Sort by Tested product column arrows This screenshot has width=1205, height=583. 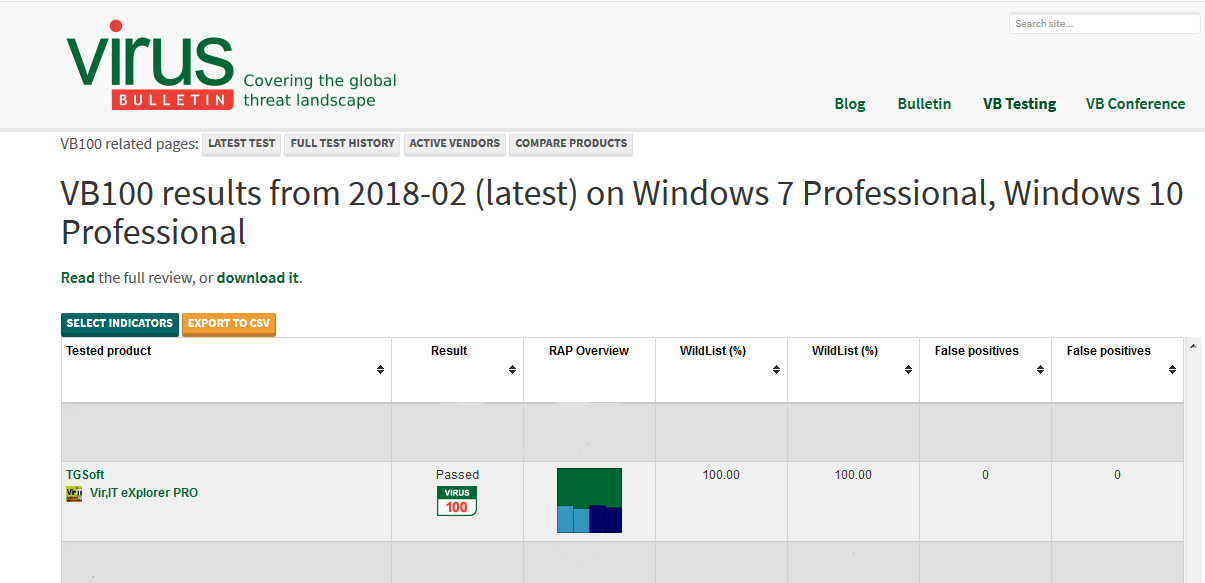coord(380,370)
